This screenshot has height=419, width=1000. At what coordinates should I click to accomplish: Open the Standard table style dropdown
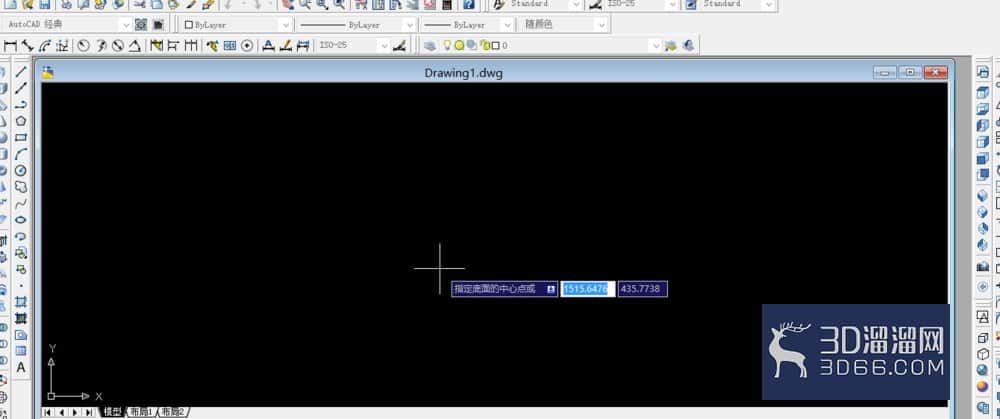(x=768, y=4)
